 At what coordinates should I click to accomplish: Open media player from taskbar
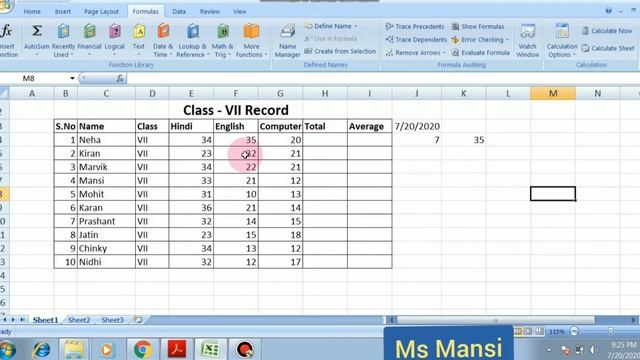tap(107, 350)
